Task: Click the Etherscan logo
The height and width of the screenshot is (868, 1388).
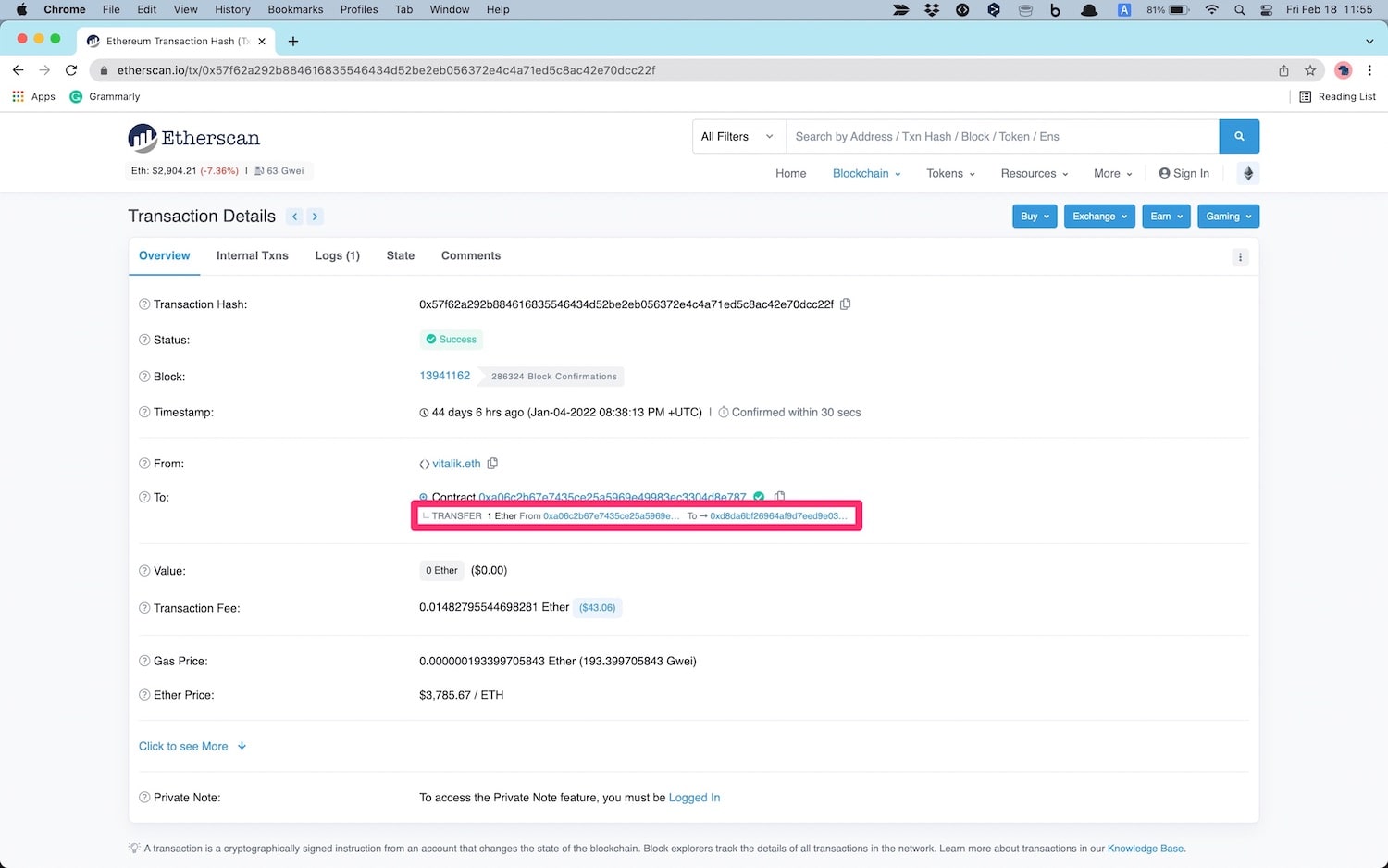Action: pos(194,138)
